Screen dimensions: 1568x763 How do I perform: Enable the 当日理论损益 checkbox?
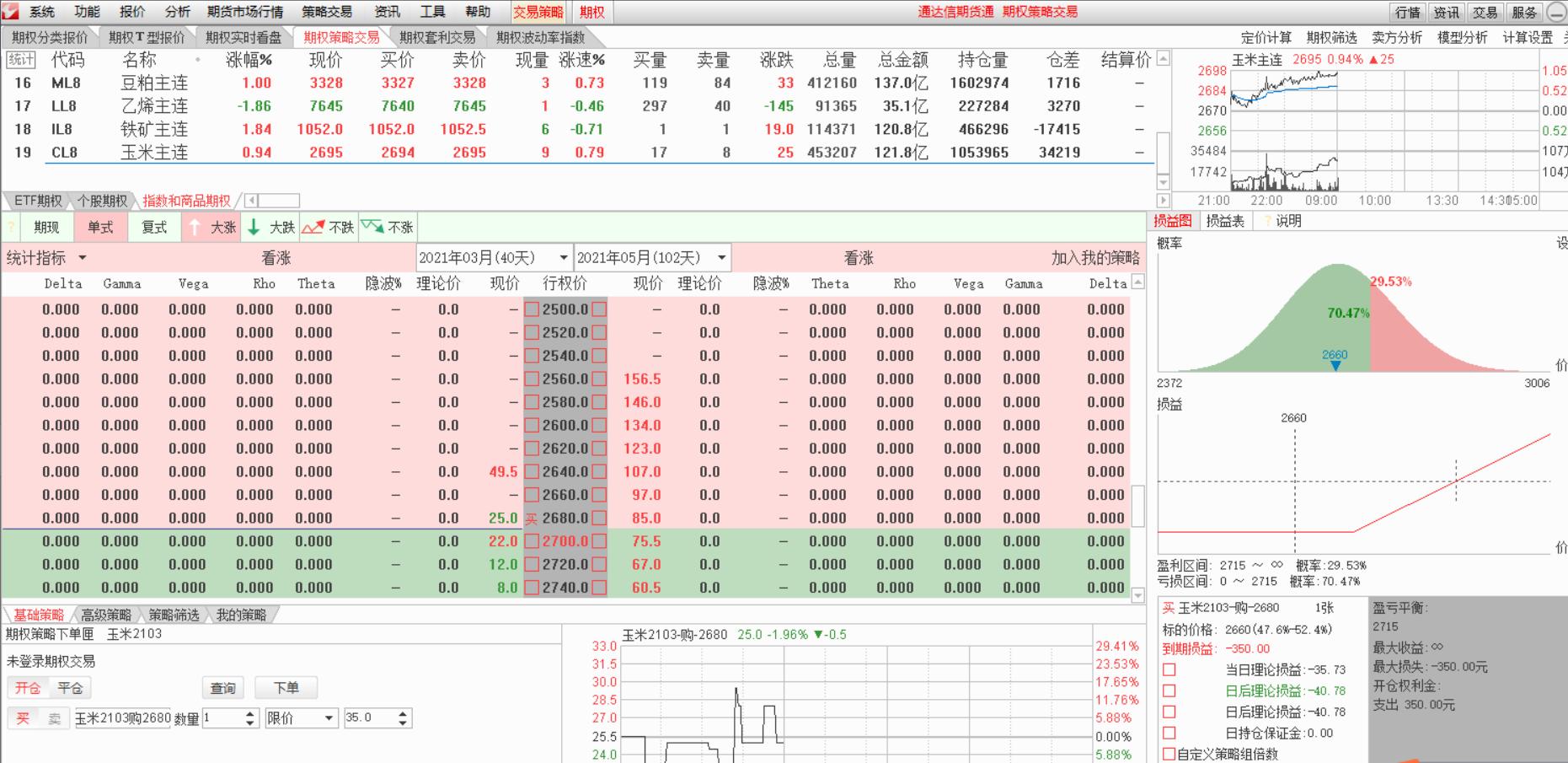1167,670
